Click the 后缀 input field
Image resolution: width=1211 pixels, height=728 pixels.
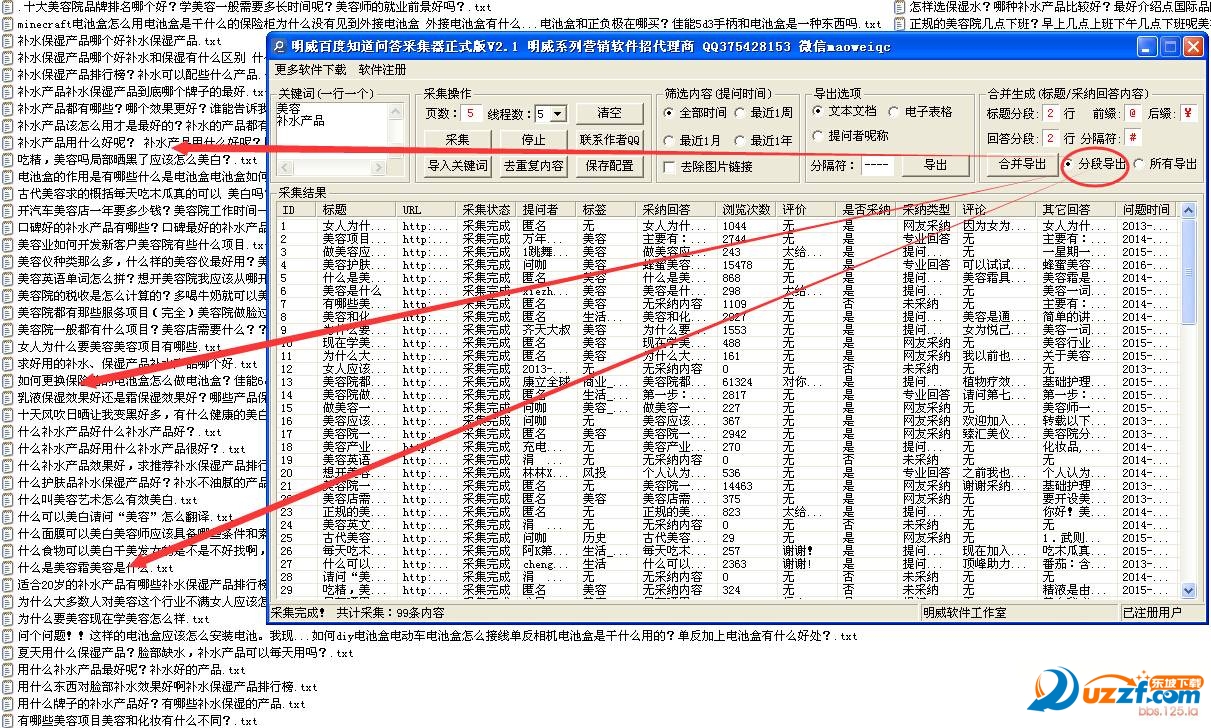1187,113
